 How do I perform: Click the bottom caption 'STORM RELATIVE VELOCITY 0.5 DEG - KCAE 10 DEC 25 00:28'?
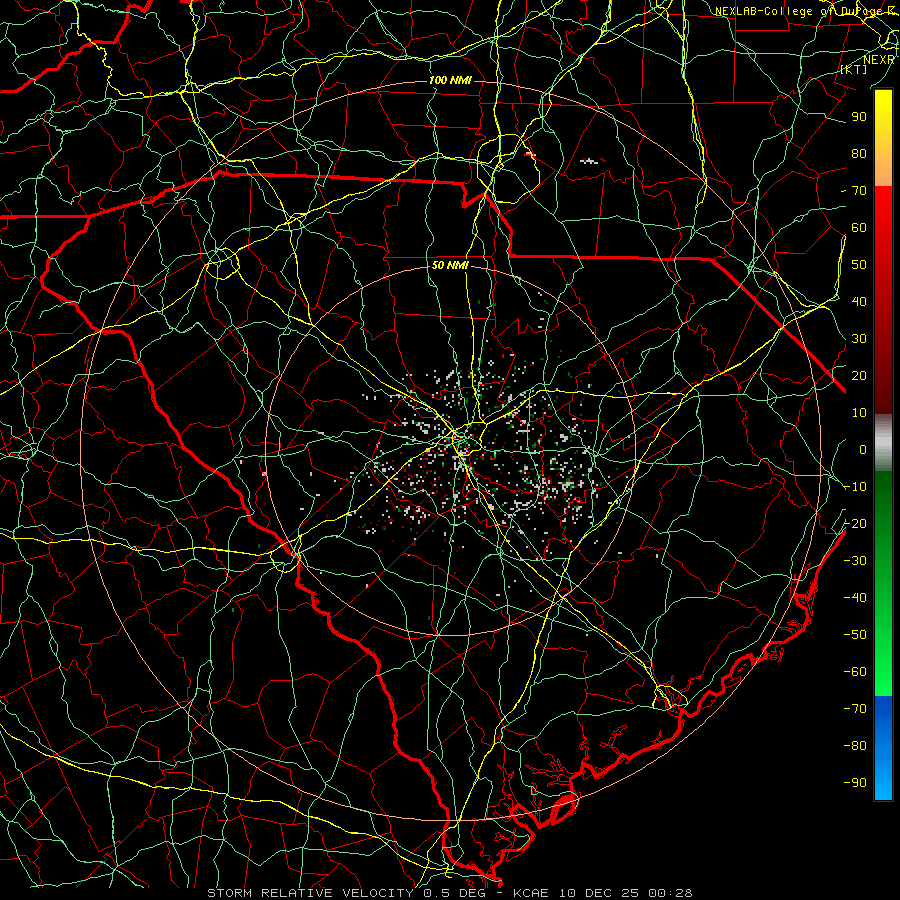click(450, 893)
